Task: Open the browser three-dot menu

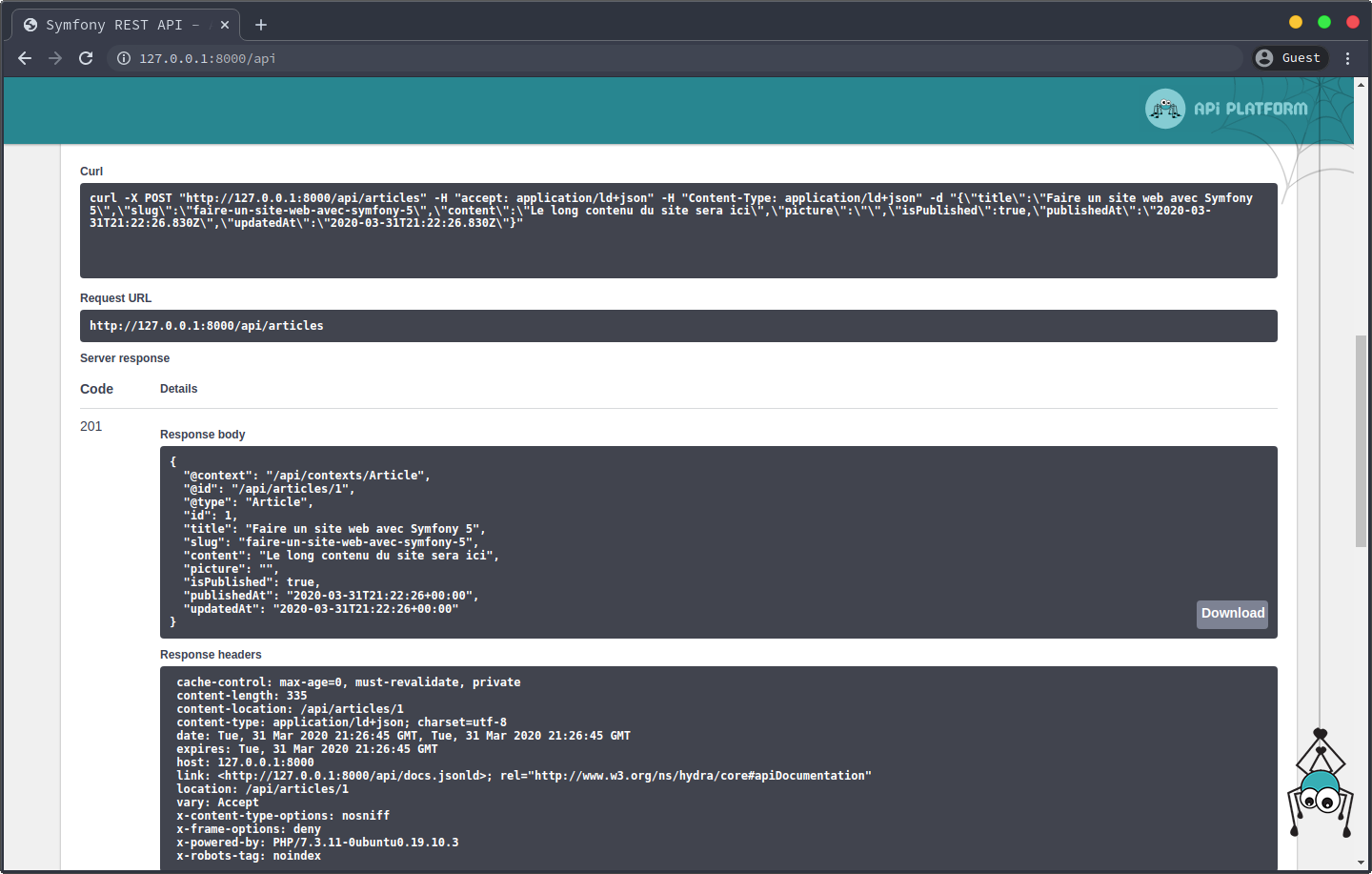Action: [x=1347, y=58]
